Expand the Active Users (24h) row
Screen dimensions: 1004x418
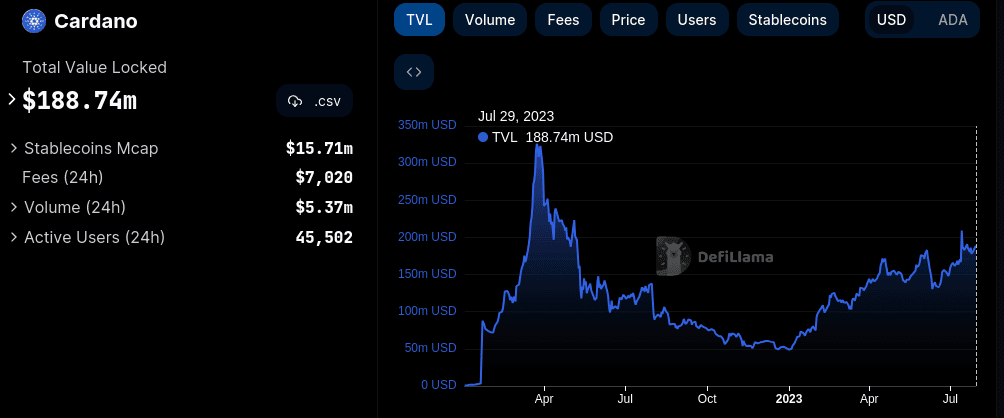point(14,237)
